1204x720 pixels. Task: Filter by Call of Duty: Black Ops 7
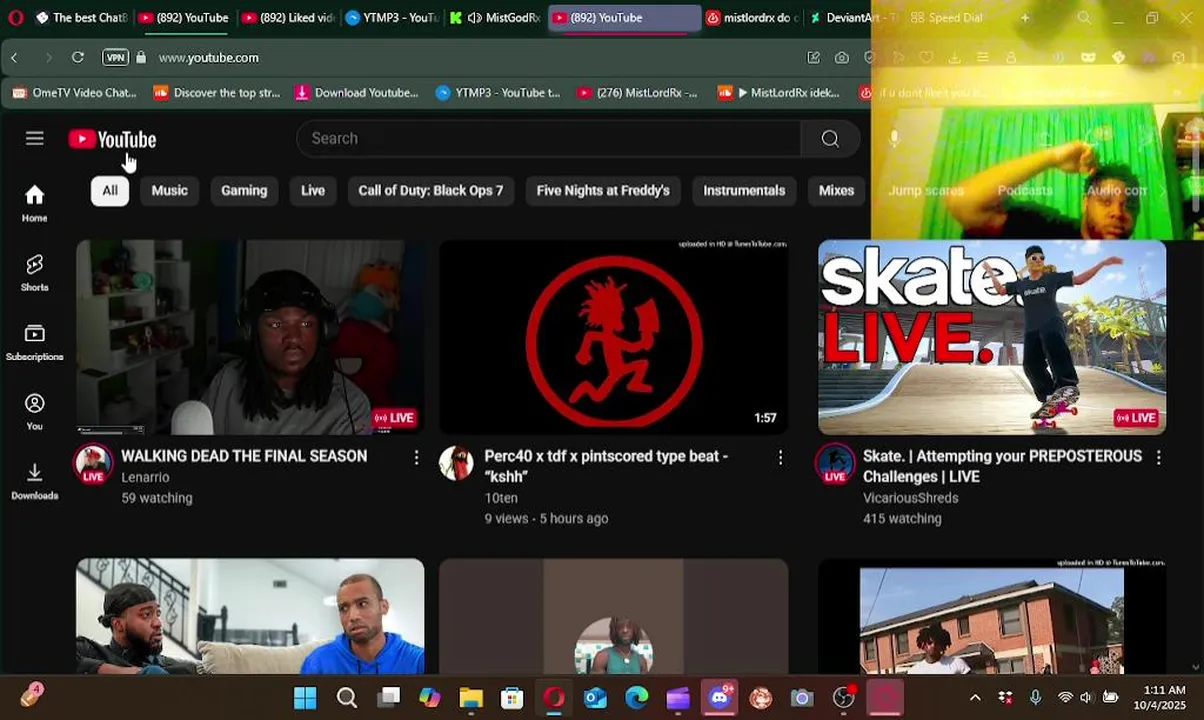pyautogui.click(x=431, y=190)
